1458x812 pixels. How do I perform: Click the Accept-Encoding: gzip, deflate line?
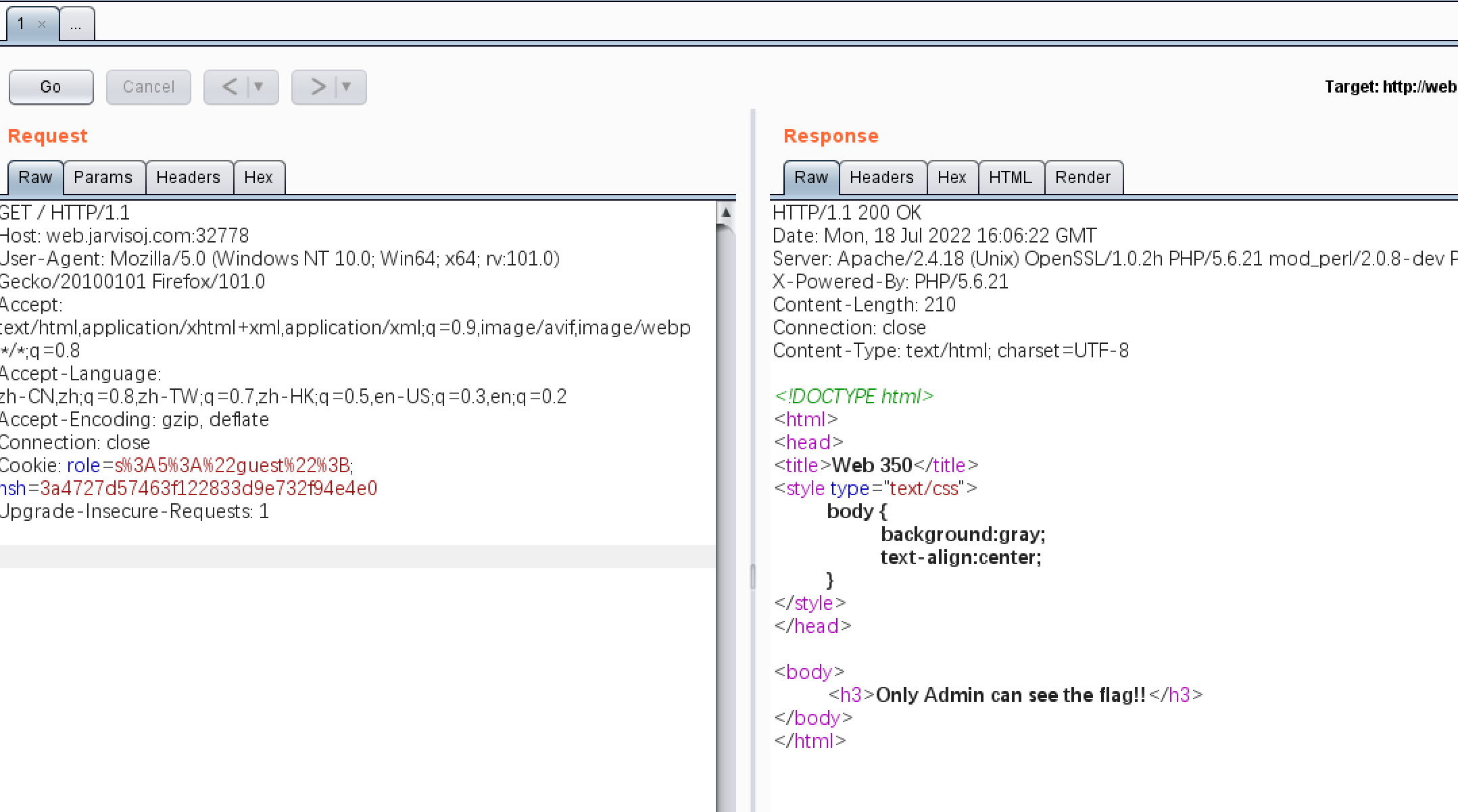135,420
